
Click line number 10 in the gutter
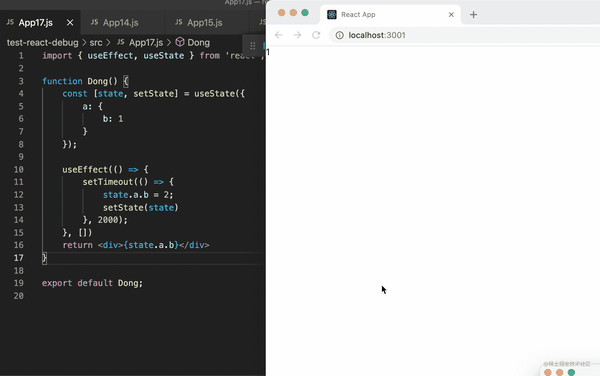tap(19, 169)
